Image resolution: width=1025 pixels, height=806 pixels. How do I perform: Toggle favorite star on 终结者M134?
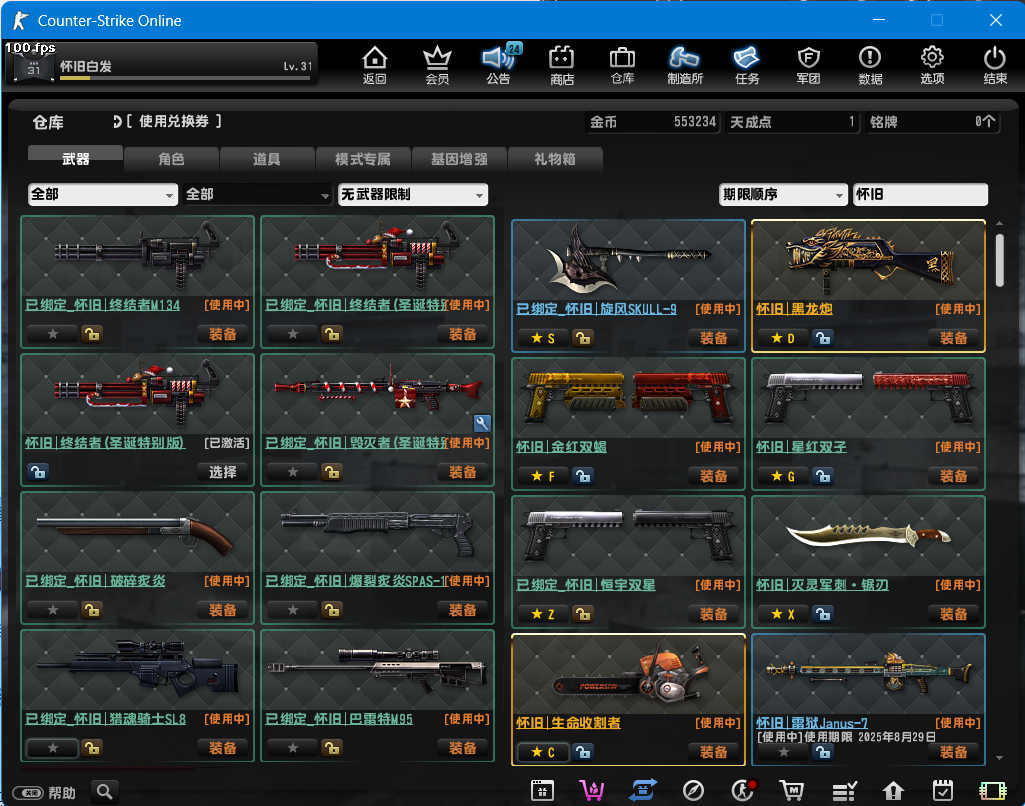tap(53, 334)
